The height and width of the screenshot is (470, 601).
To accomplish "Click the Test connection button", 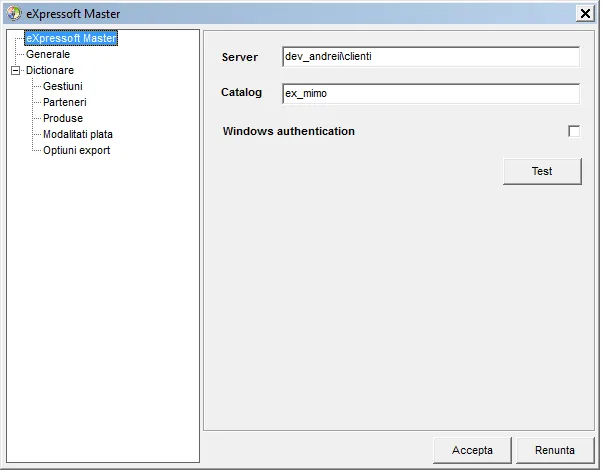I will coord(542,171).
